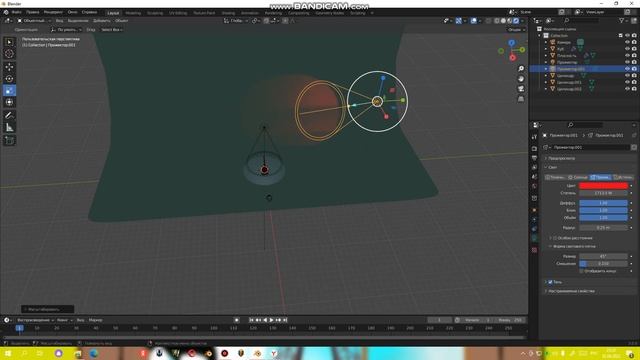The image size is (640, 360).
Task: Collapse the Light panel
Action: coord(546,167)
